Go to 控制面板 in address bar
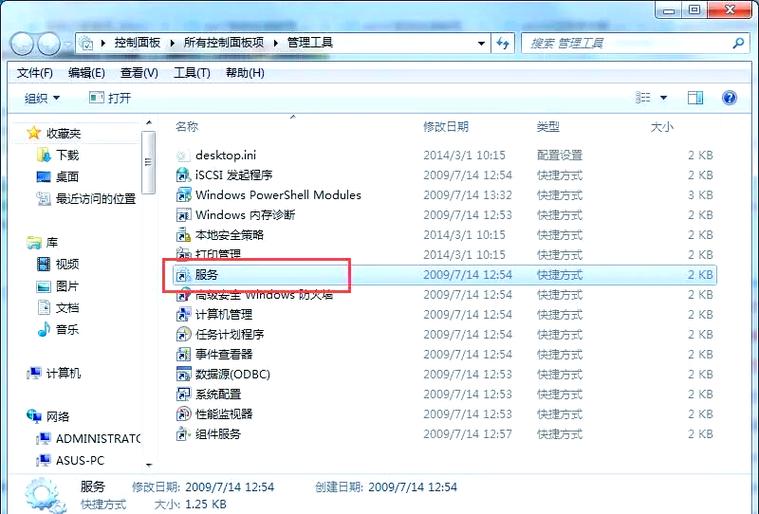Image resolution: width=759 pixels, height=514 pixels. point(137,43)
